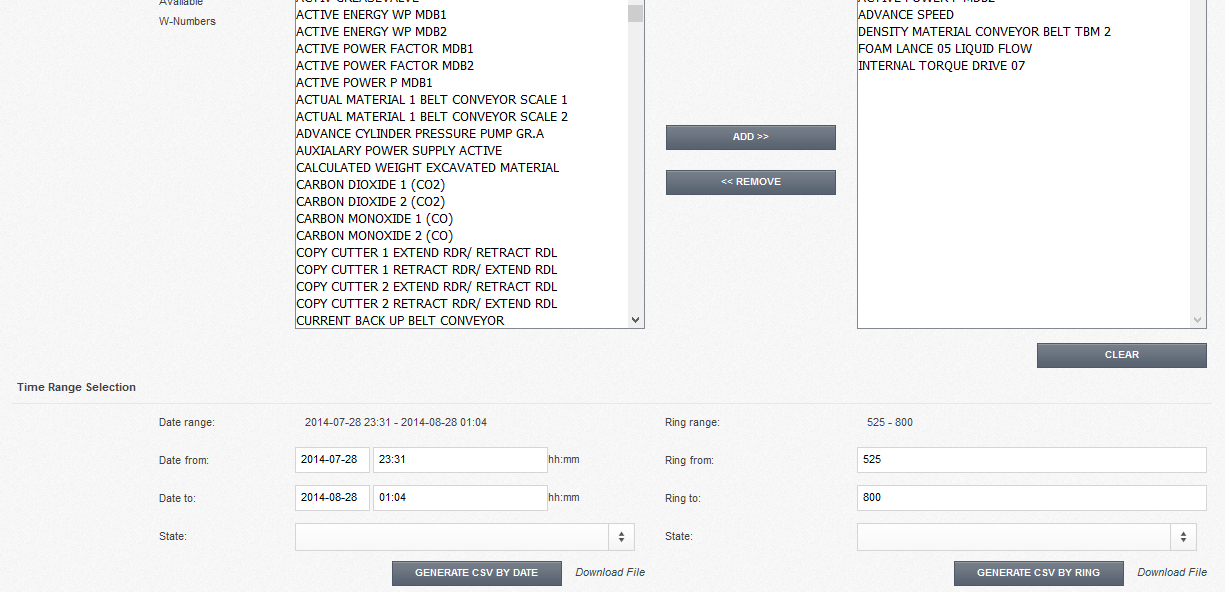Click the REMOVE button to remove signals
The image size is (1225, 592).
750,182
